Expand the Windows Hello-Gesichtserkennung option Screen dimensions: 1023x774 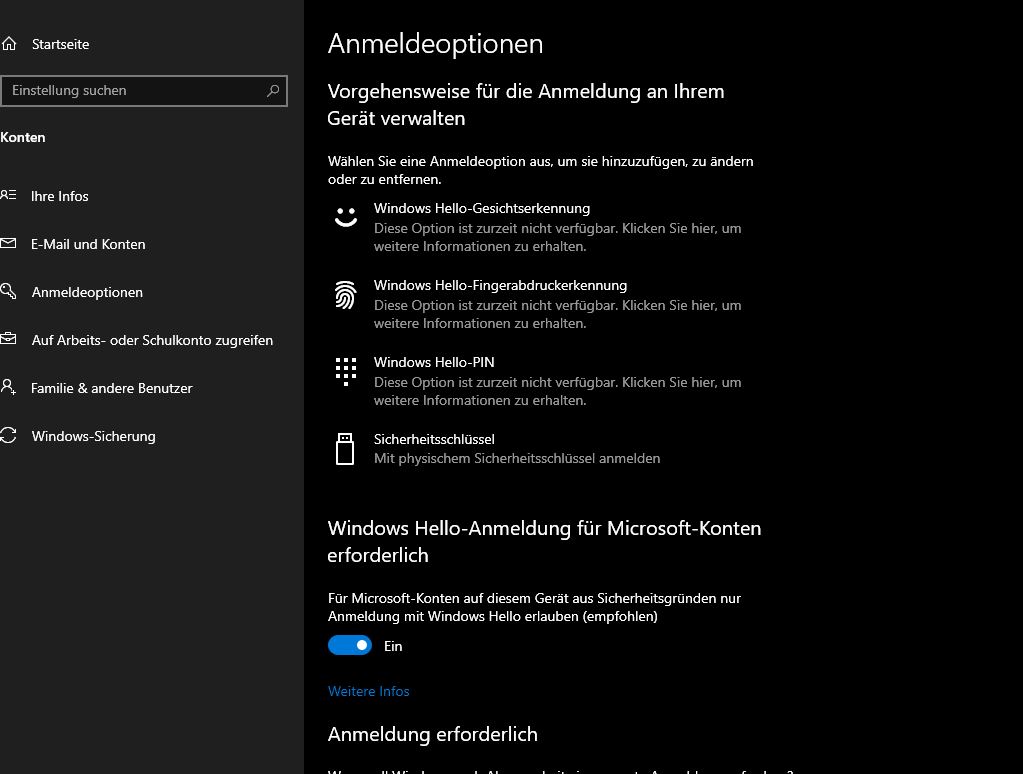tap(481, 209)
